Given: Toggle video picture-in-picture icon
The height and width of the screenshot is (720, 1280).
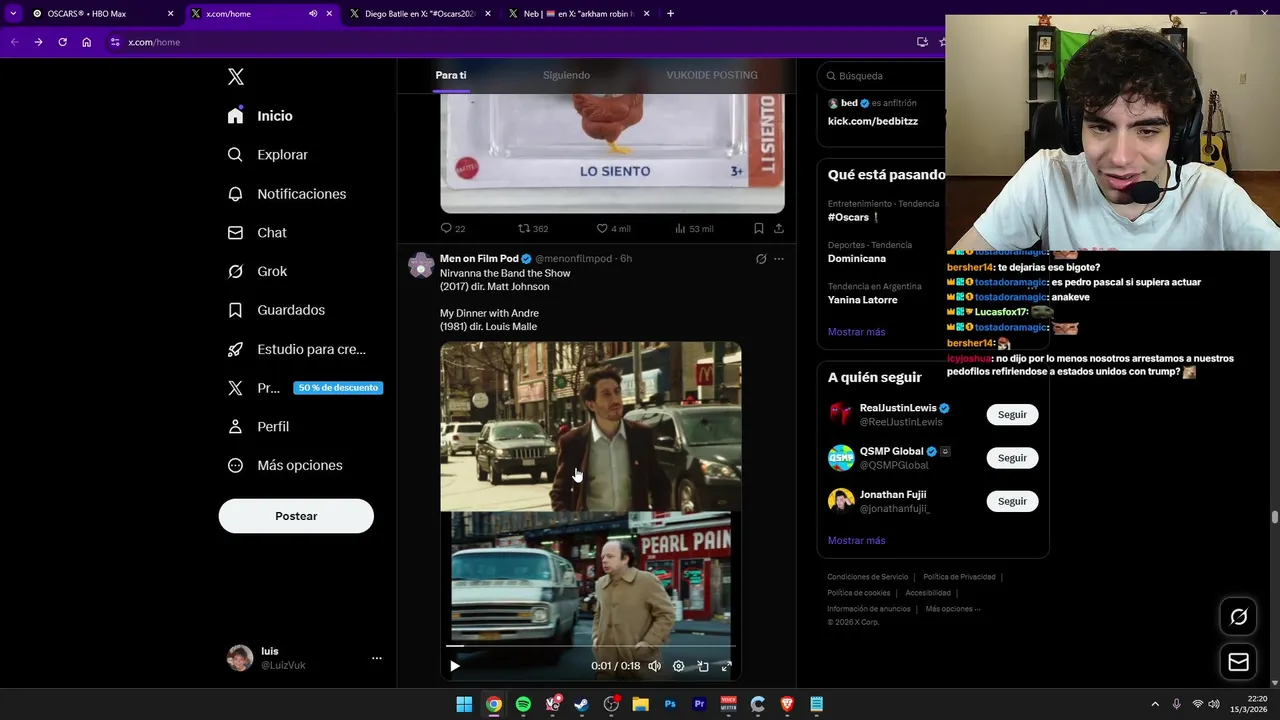Looking at the screenshot, I should (x=703, y=666).
